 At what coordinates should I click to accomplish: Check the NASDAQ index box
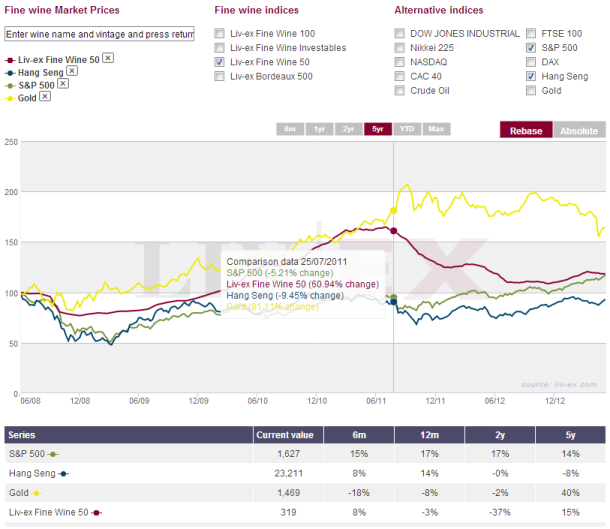pos(401,61)
